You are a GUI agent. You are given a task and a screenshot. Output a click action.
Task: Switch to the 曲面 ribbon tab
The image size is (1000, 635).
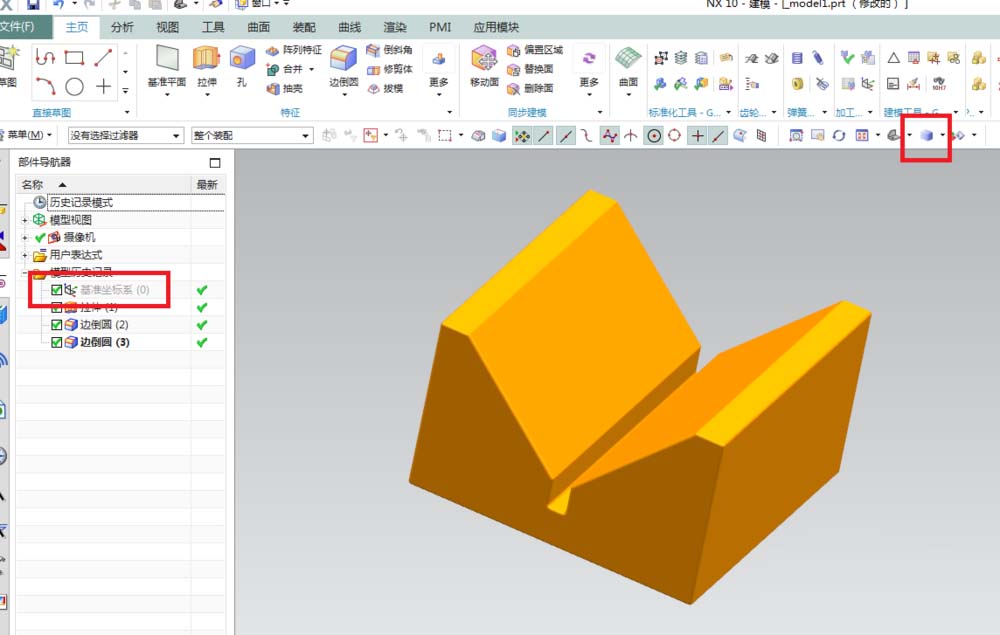pos(257,27)
